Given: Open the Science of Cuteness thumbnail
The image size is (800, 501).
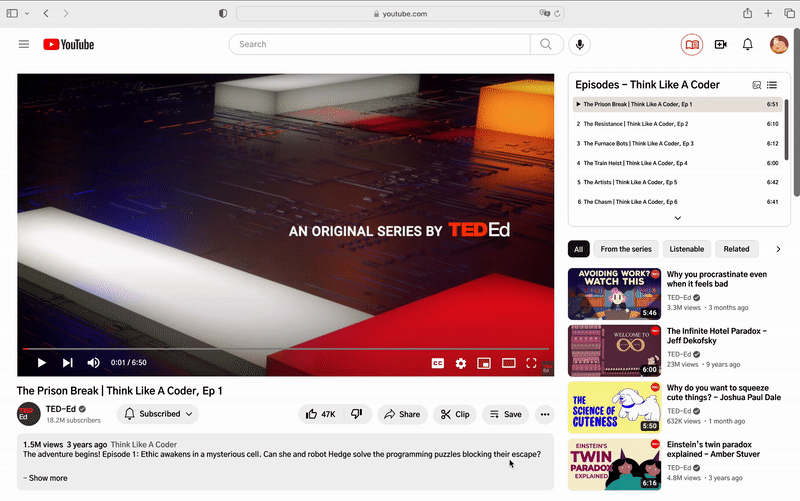Looking at the screenshot, I should click(614, 407).
